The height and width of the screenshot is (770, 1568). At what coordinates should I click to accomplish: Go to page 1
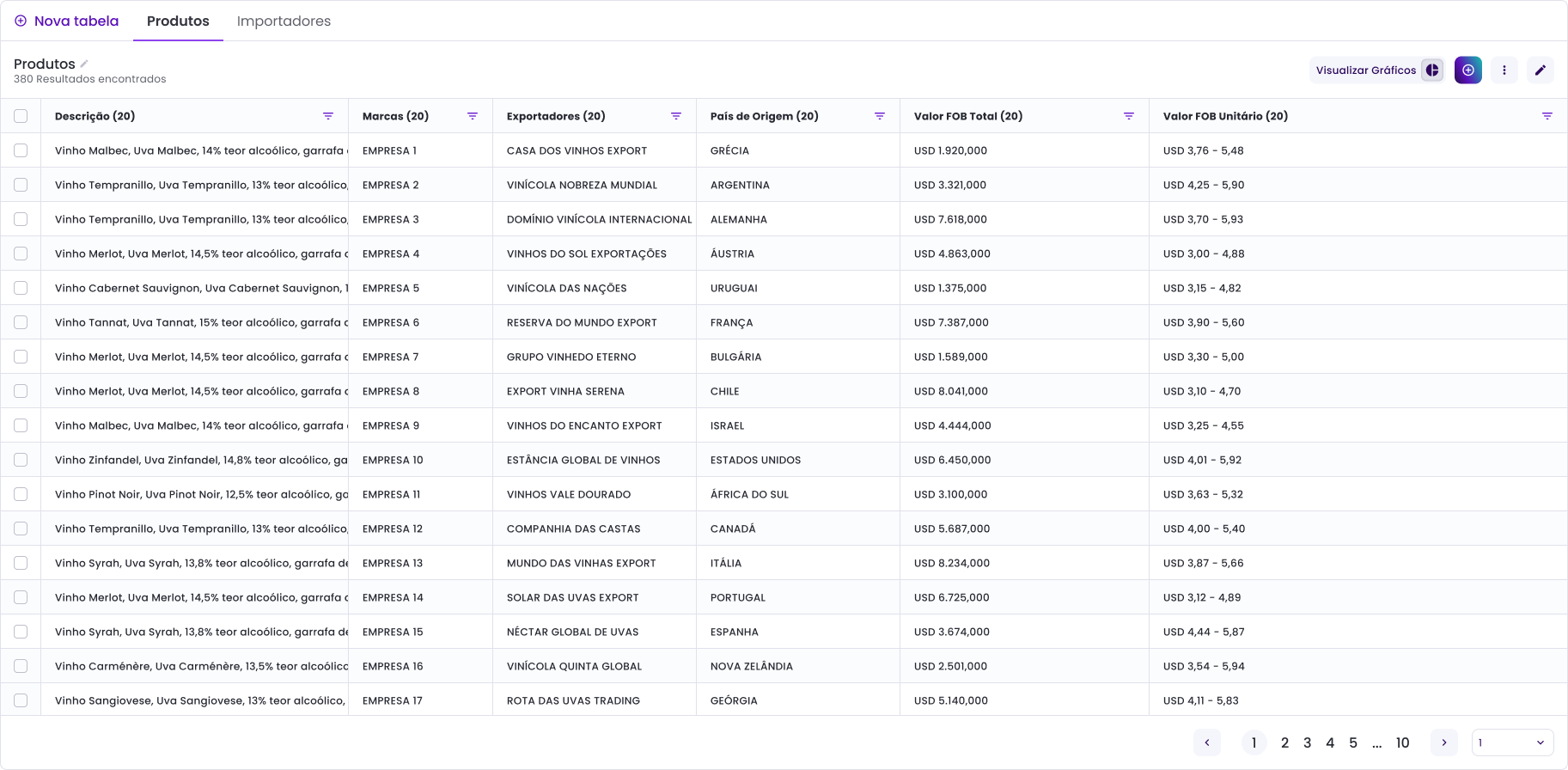[1254, 742]
